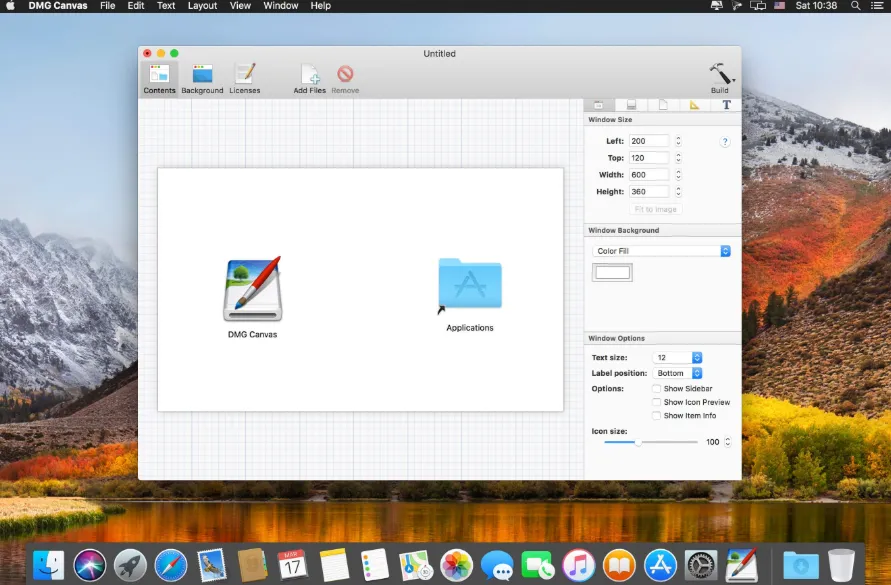Click the Spotlight search icon
Screen dimensions: 891x585
(855, 6)
